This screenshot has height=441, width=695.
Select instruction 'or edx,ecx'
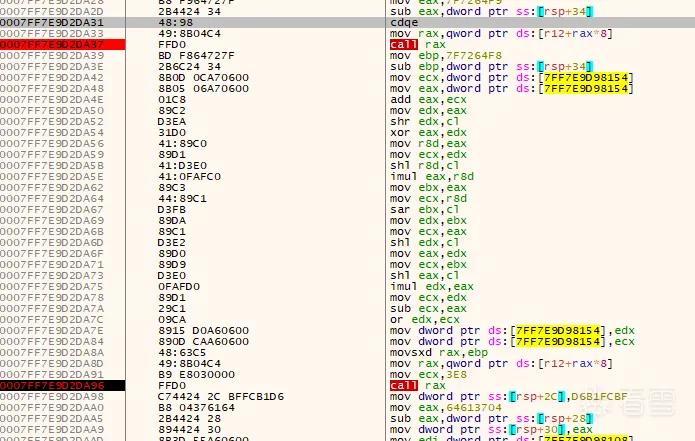[x=425, y=320]
